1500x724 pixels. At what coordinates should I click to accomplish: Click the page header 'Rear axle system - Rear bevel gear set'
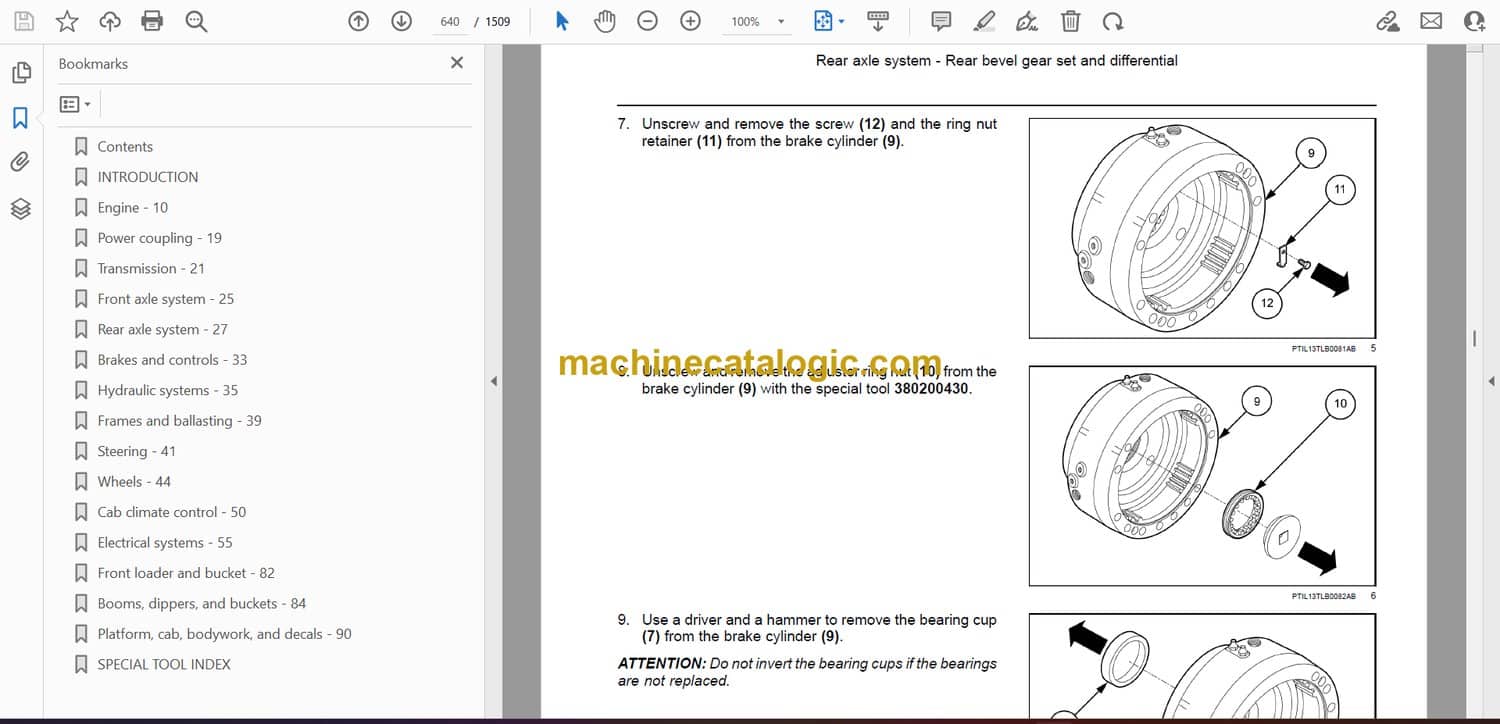coord(997,61)
